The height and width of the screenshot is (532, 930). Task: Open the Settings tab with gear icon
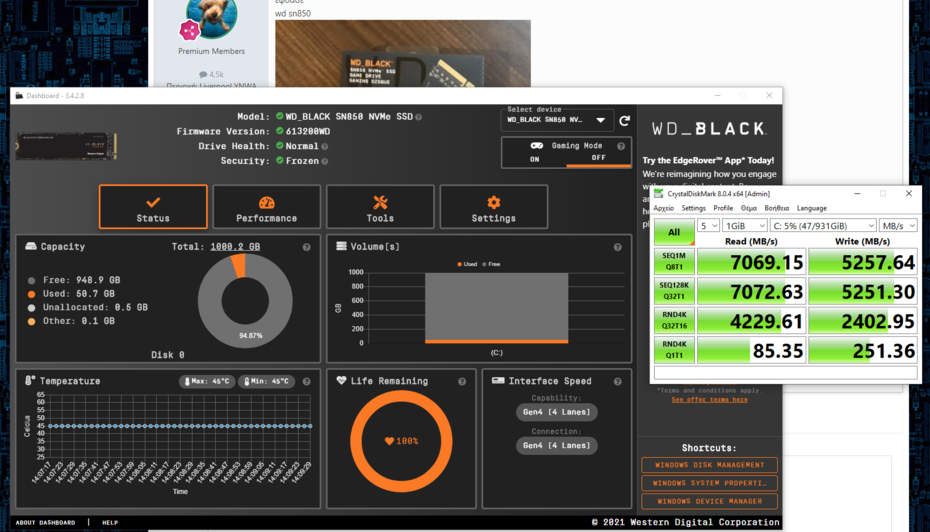click(493, 206)
